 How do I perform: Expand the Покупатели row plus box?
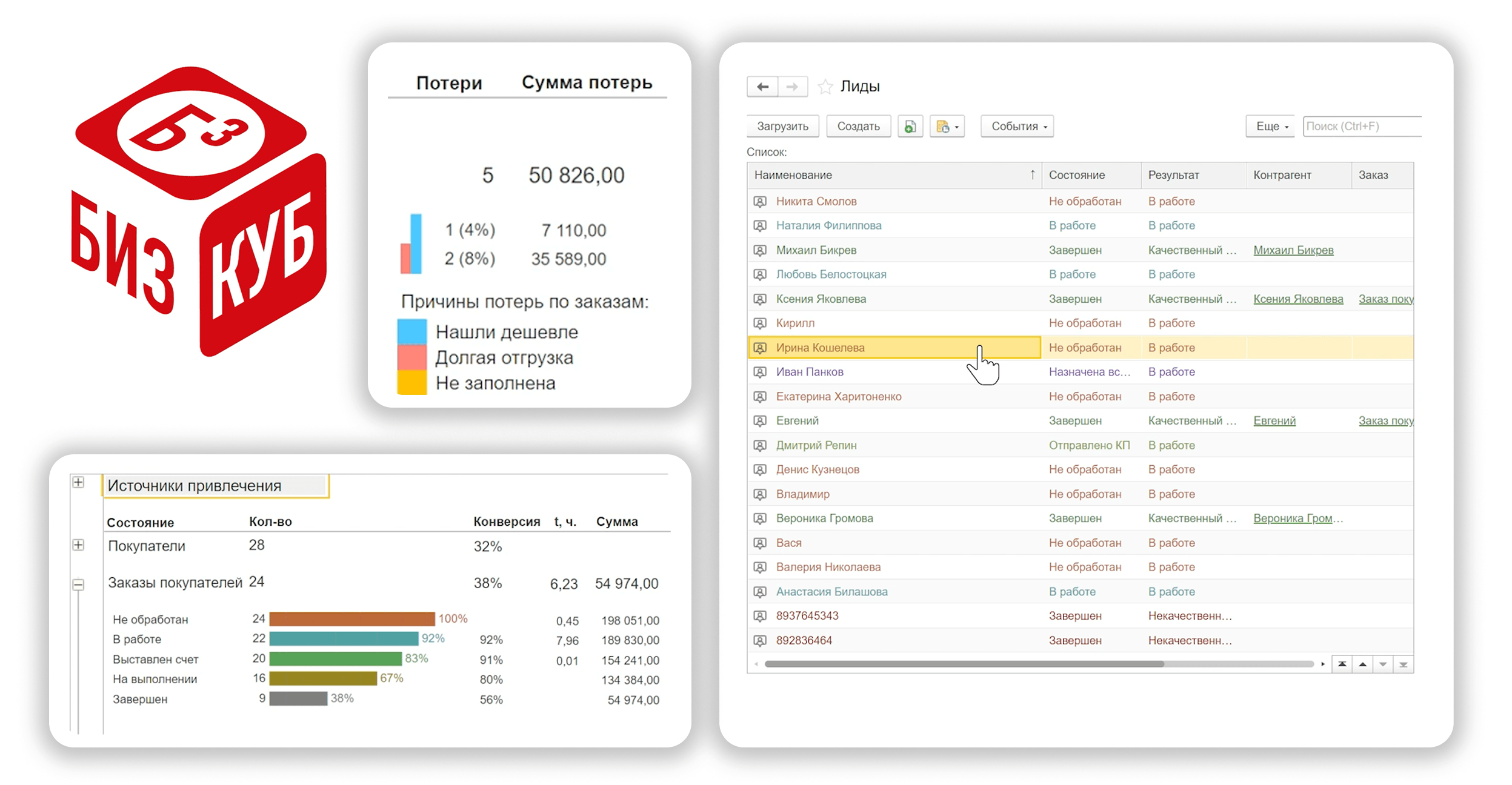click(78, 545)
